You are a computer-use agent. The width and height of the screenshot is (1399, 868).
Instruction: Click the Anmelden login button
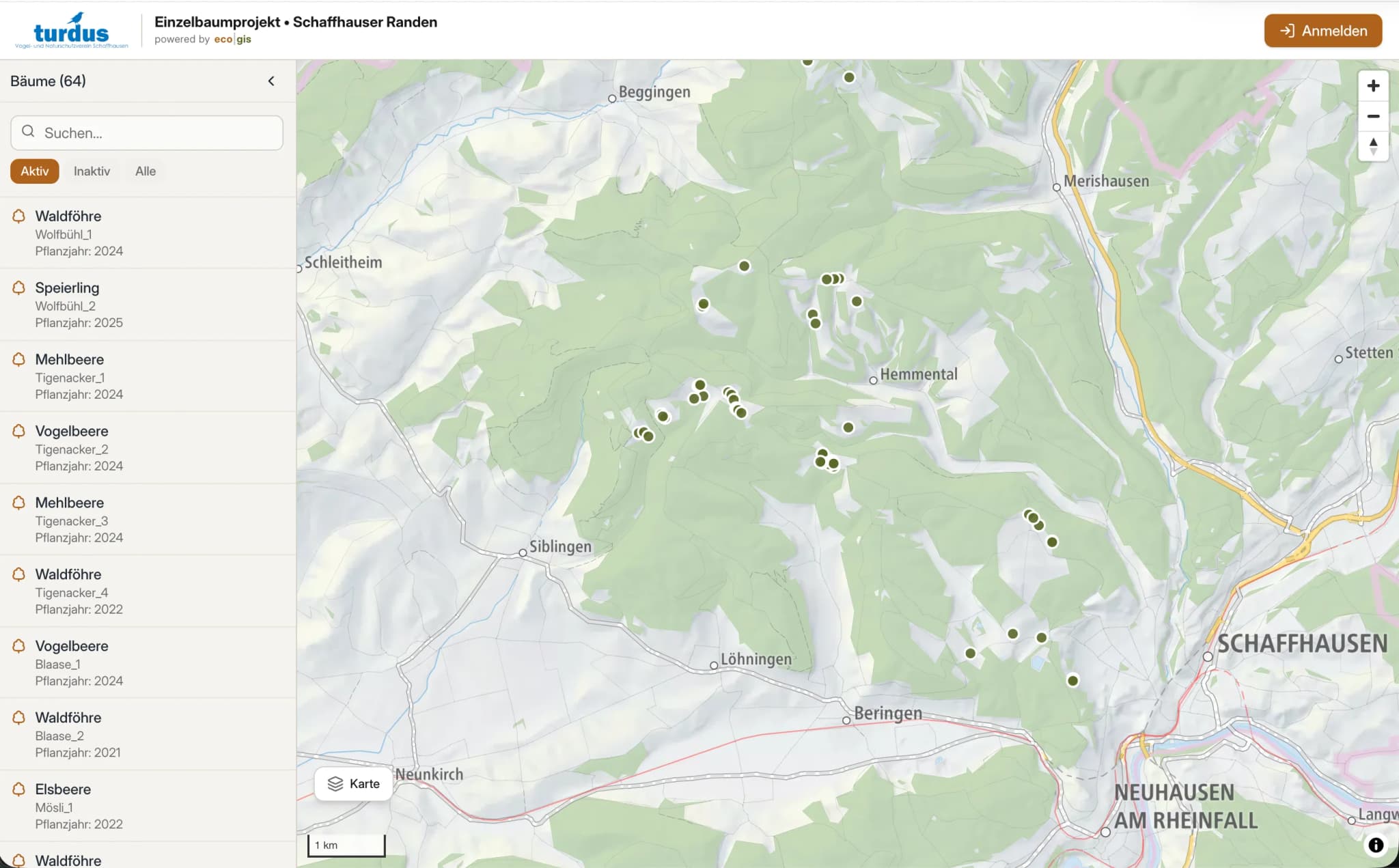1322,31
